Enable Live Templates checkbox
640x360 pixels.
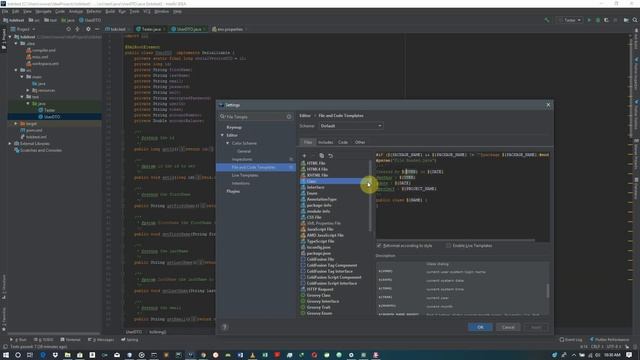(449, 246)
